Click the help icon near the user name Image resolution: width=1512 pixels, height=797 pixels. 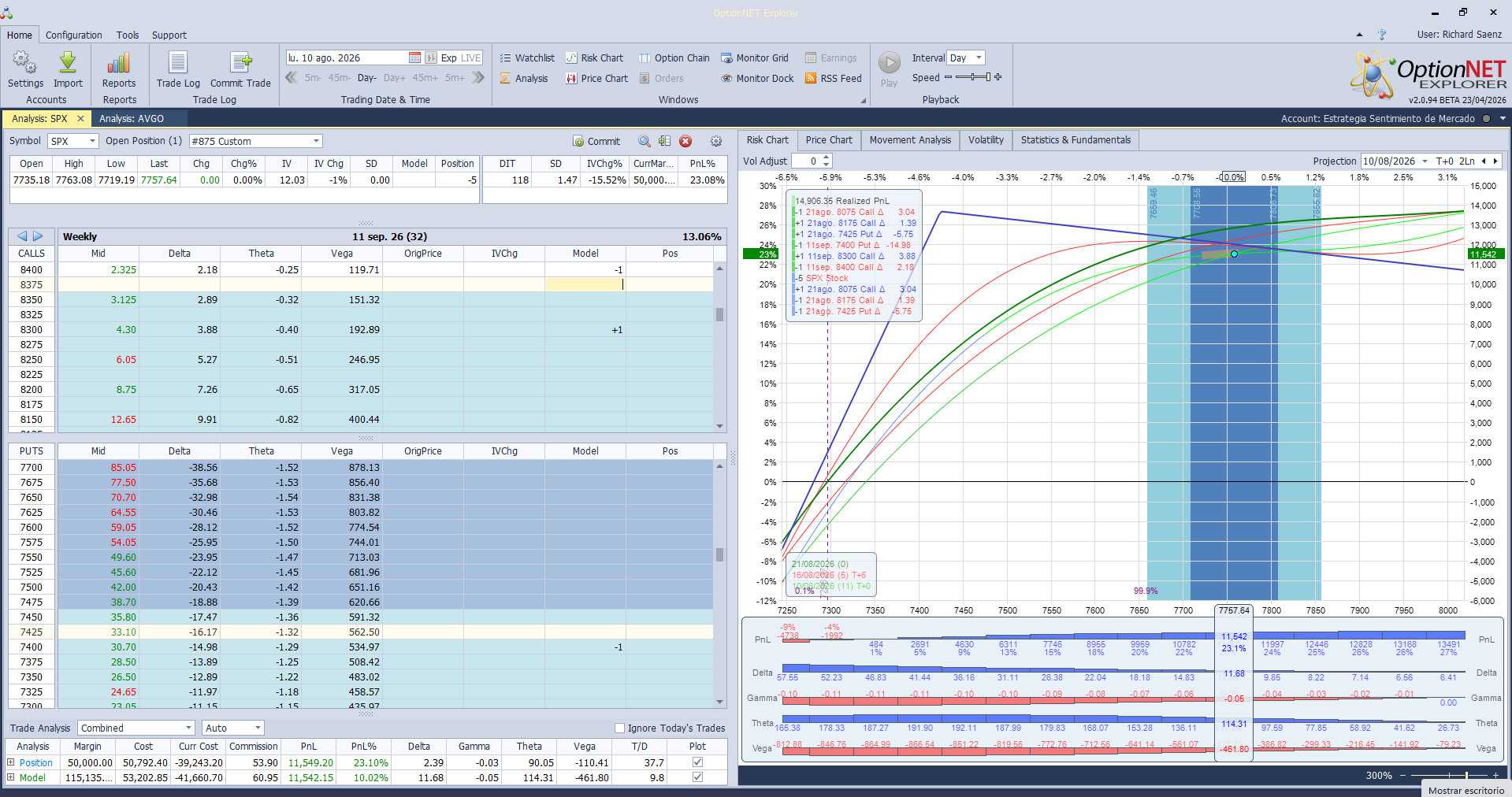click(x=1381, y=35)
